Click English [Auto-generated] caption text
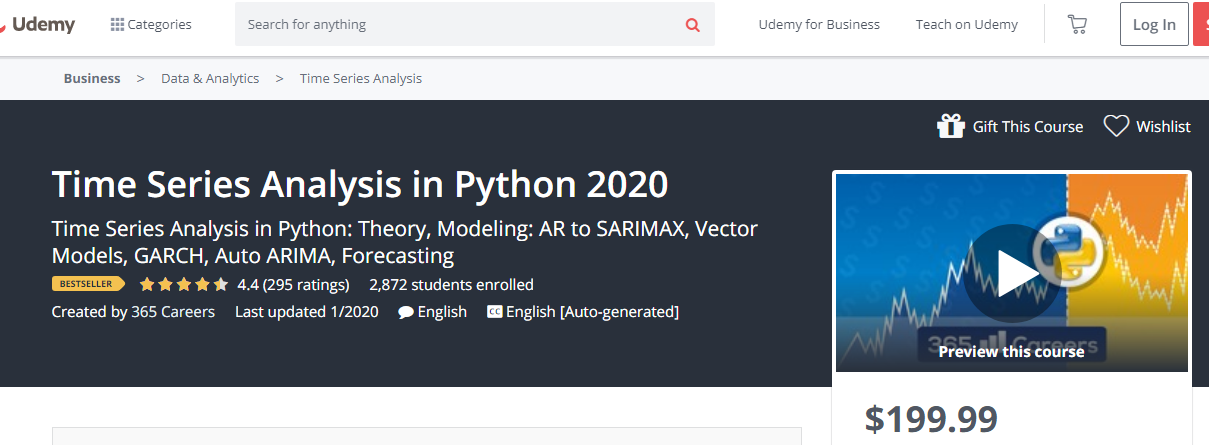Viewport: 1209px width, 445px height. (x=592, y=311)
